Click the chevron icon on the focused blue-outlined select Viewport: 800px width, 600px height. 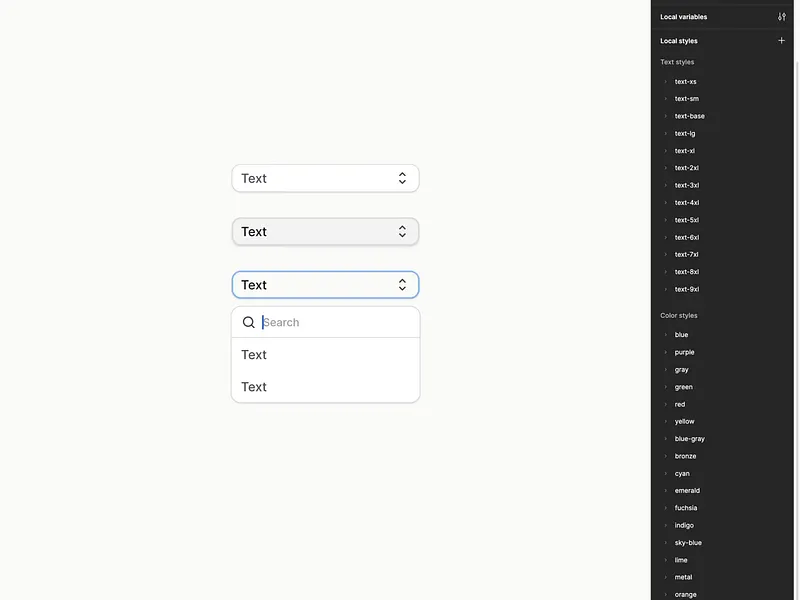click(x=402, y=285)
